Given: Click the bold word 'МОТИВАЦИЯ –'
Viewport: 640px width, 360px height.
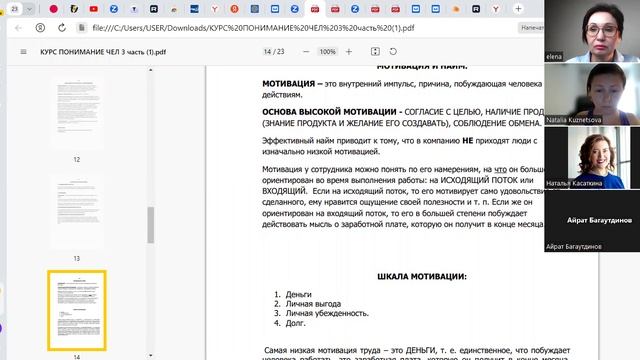Looking at the screenshot, I should coord(292,84).
